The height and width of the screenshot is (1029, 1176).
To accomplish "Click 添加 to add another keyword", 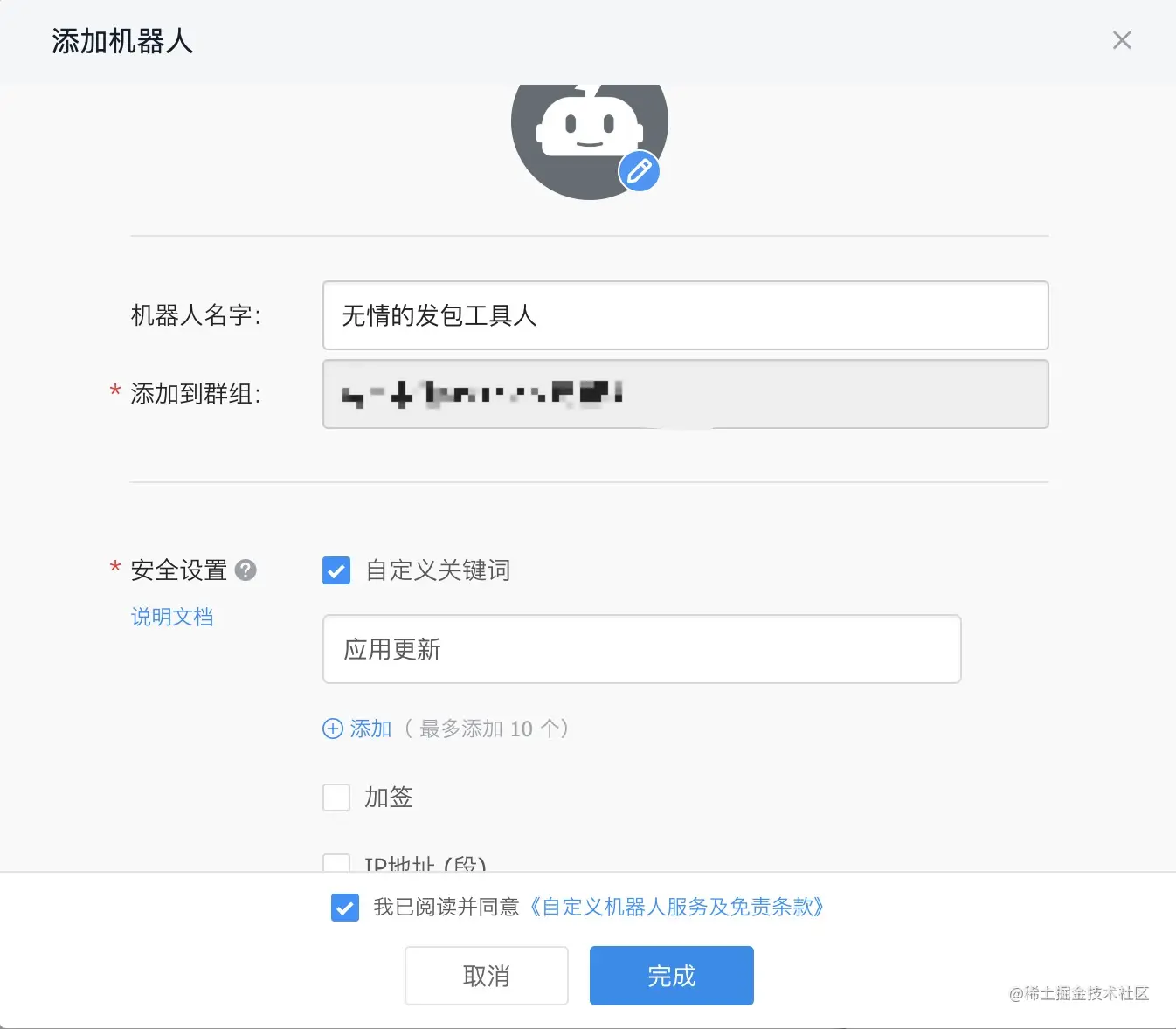I will [370, 728].
